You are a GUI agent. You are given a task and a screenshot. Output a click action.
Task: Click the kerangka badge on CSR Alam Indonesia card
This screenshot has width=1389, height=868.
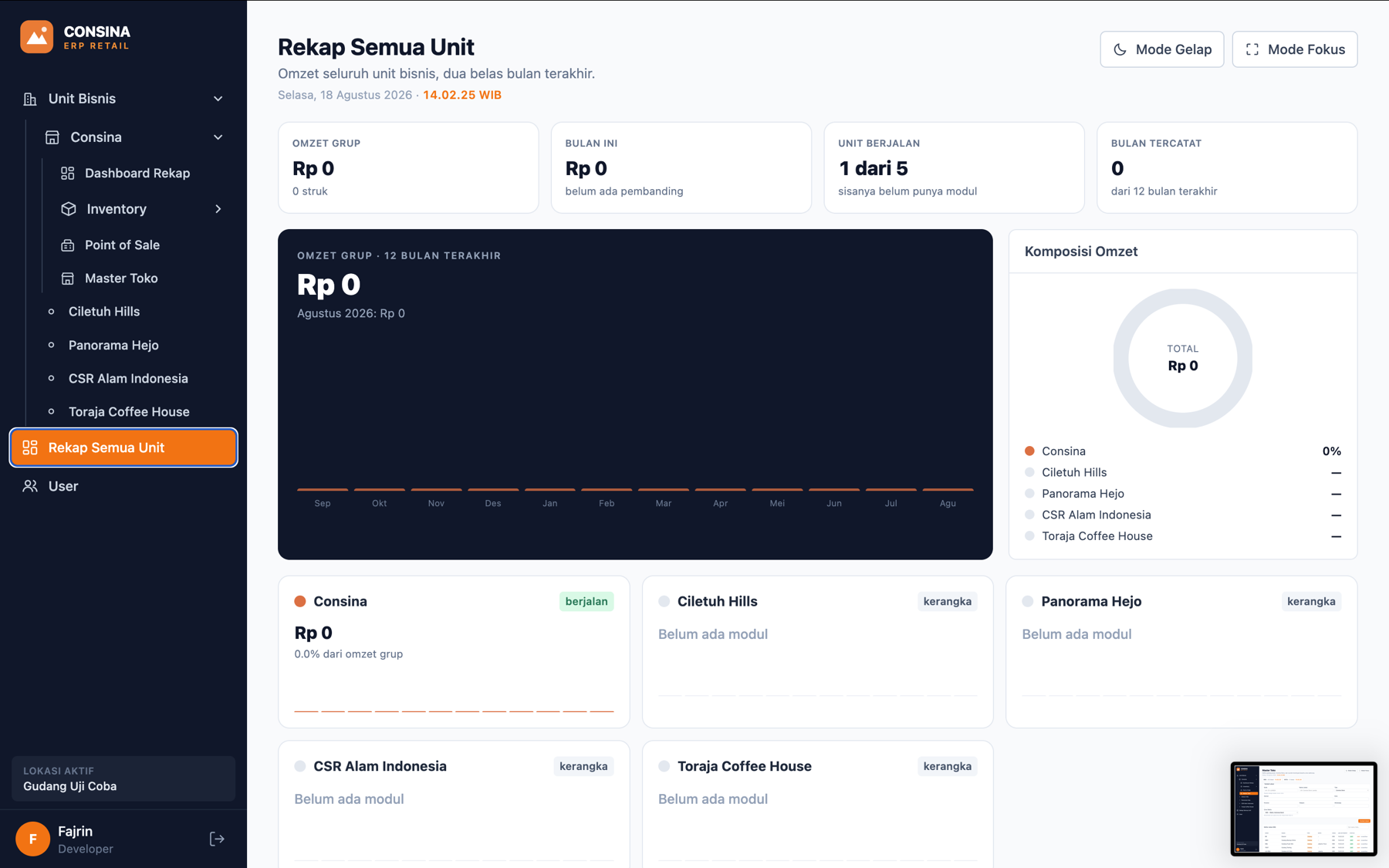click(x=583, y=766)
